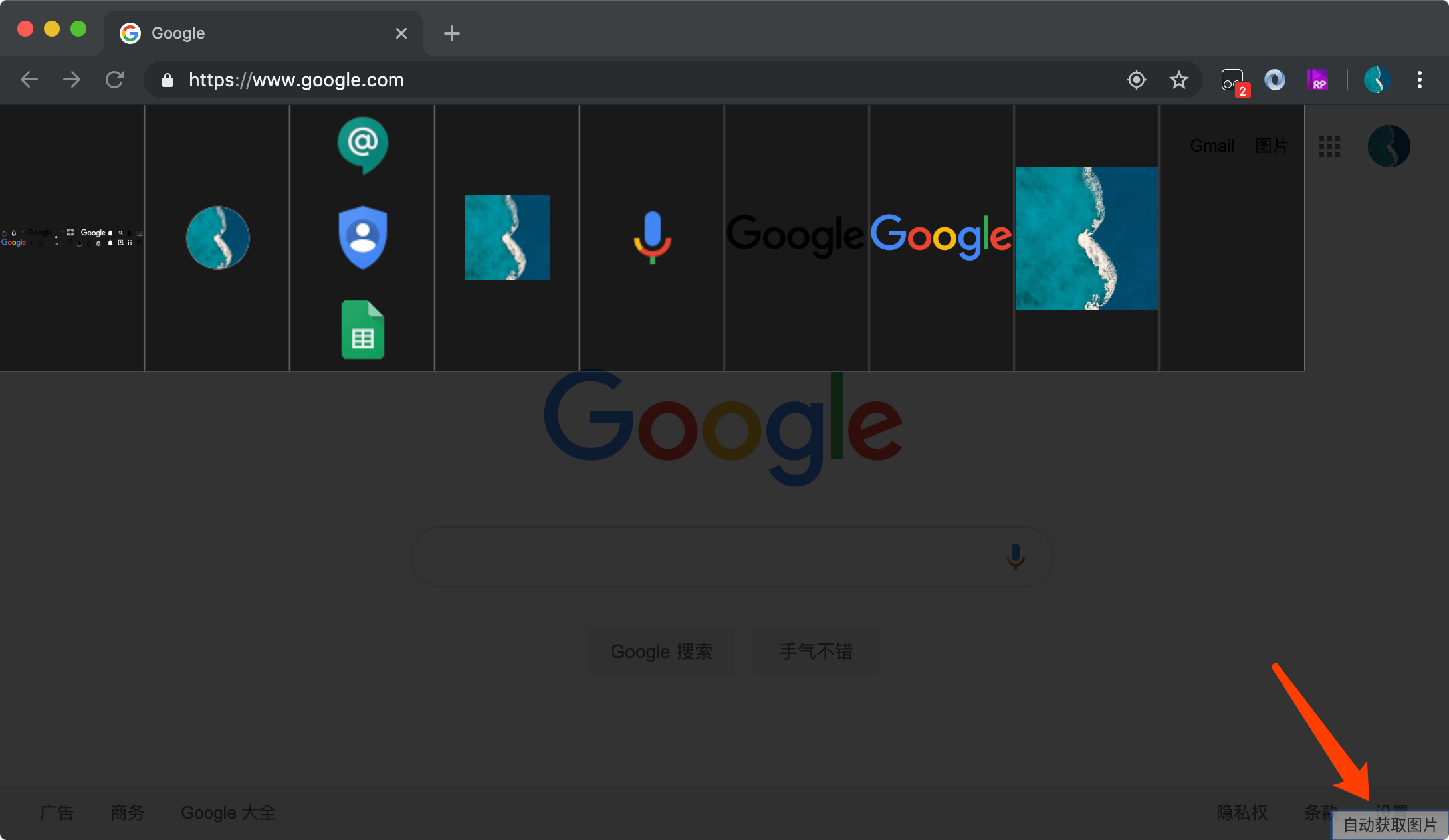Select the round ocean avatar thumbnail
Screen dimensions: 1449x840
click(x=218, y=237)
